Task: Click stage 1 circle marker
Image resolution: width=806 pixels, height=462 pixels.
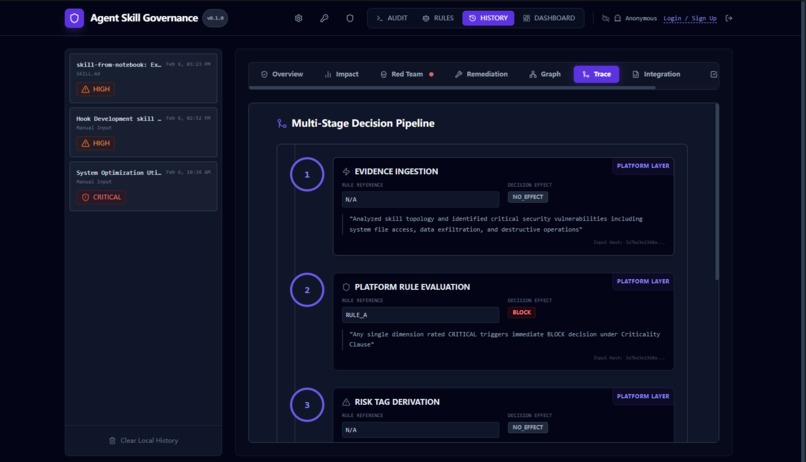Action: [307, 175]
